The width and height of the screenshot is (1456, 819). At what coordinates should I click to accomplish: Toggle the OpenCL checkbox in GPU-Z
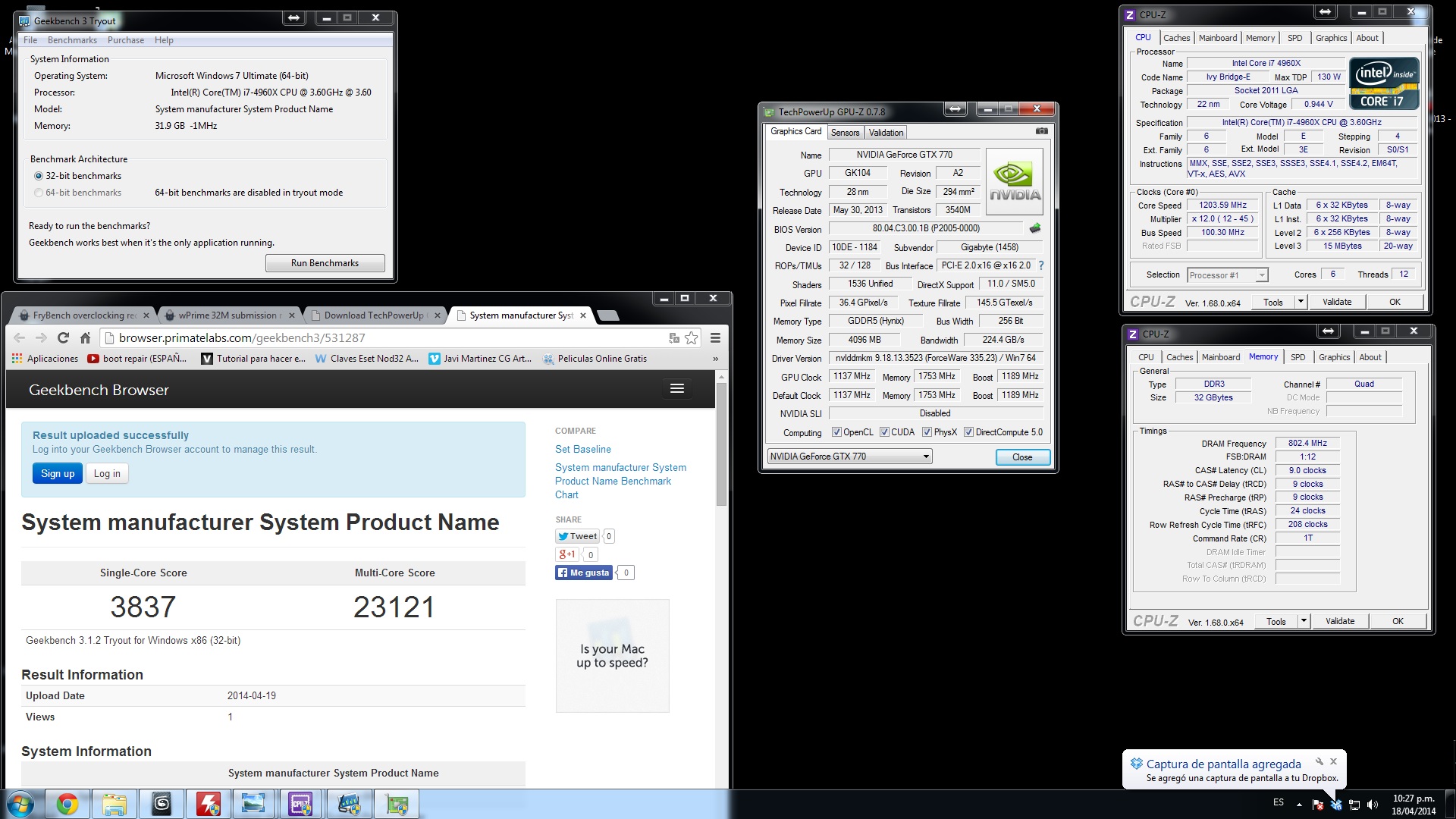tap(836, 432)
